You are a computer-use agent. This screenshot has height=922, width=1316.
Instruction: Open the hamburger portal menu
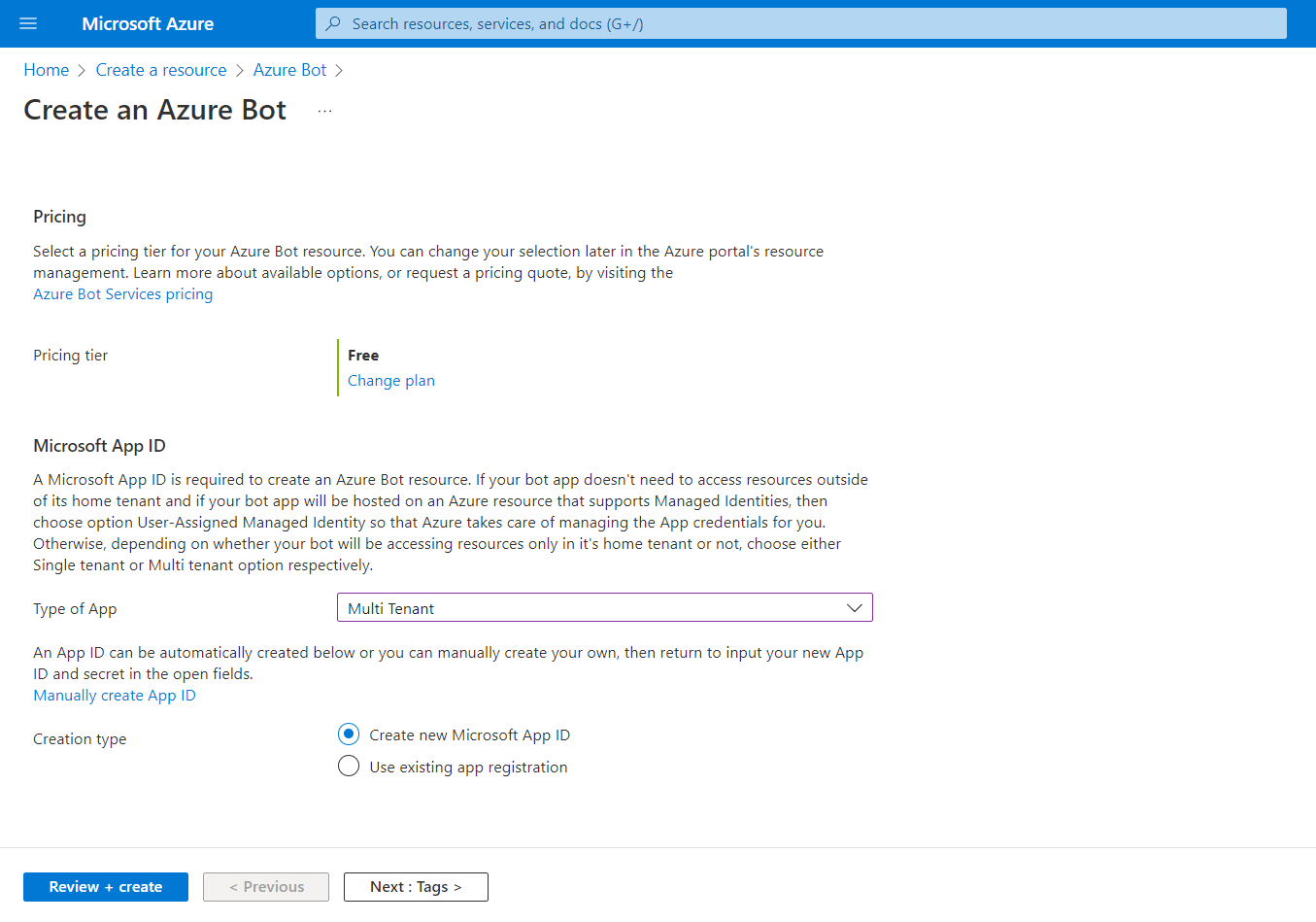(x=28, y=23)
